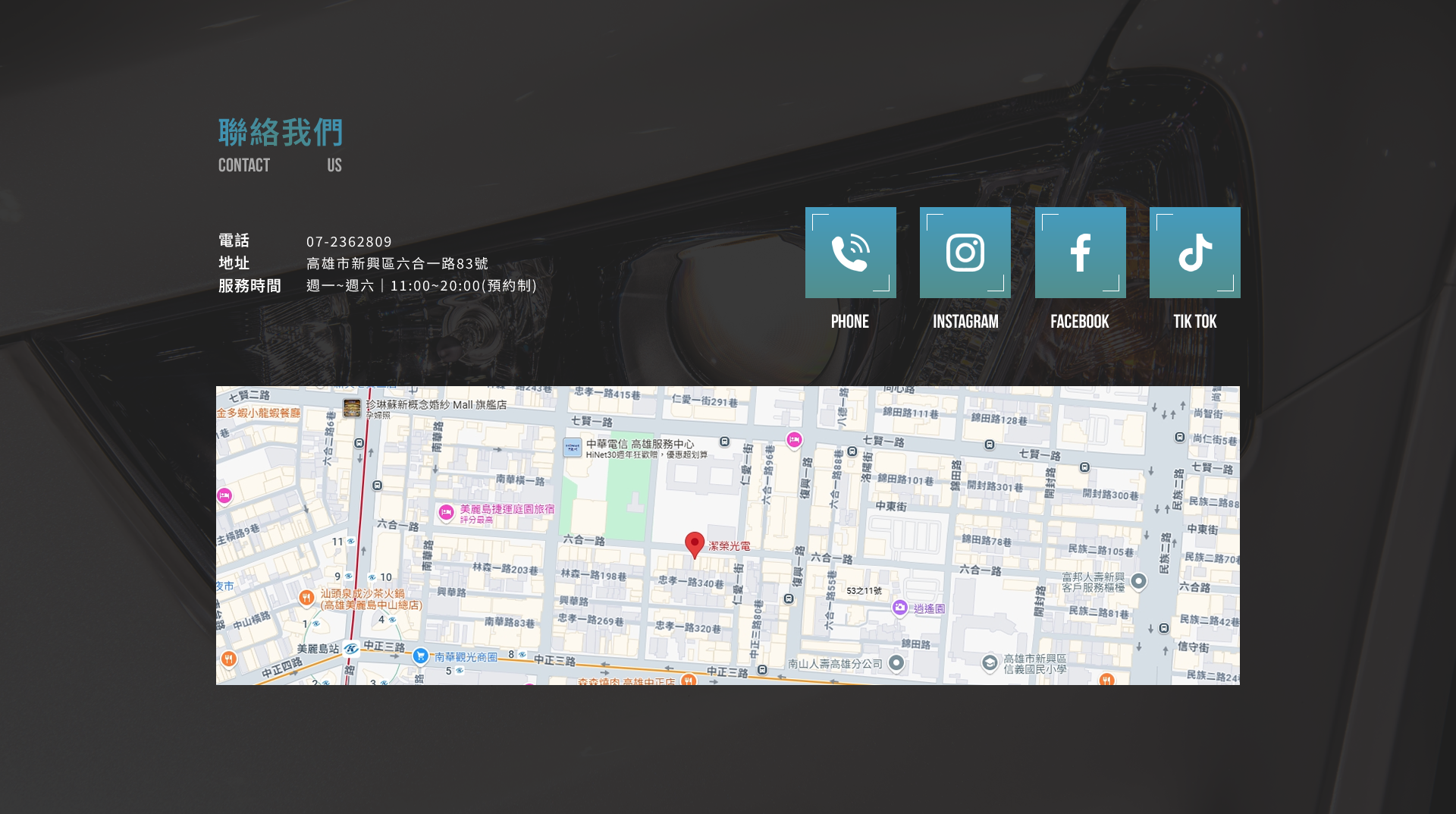Select the 美麗島捷運庭園旅宿 hotel map marker

pyautogui.click(x=447, y=513)
